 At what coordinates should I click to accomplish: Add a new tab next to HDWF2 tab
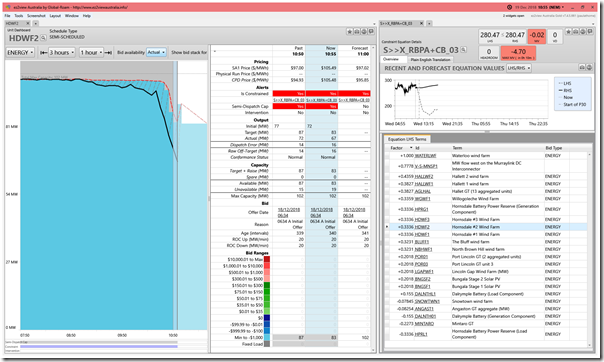[x=35, y=23]
